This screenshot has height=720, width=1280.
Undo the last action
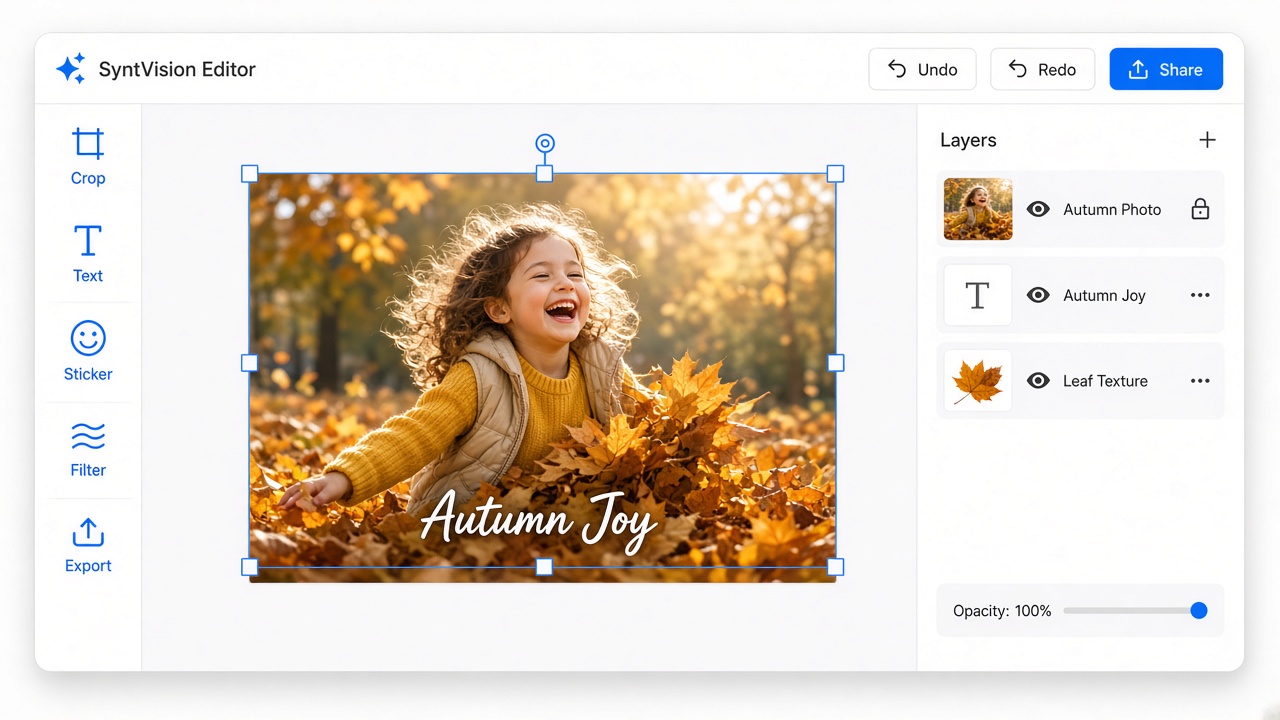pos(922,69)
